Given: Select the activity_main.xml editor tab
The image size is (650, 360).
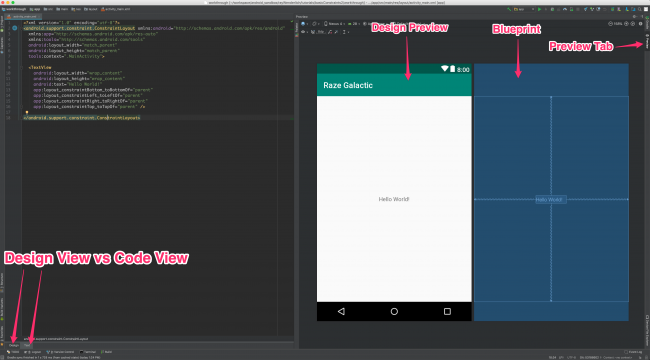Looking at the screenshot, I should point(24,17).
